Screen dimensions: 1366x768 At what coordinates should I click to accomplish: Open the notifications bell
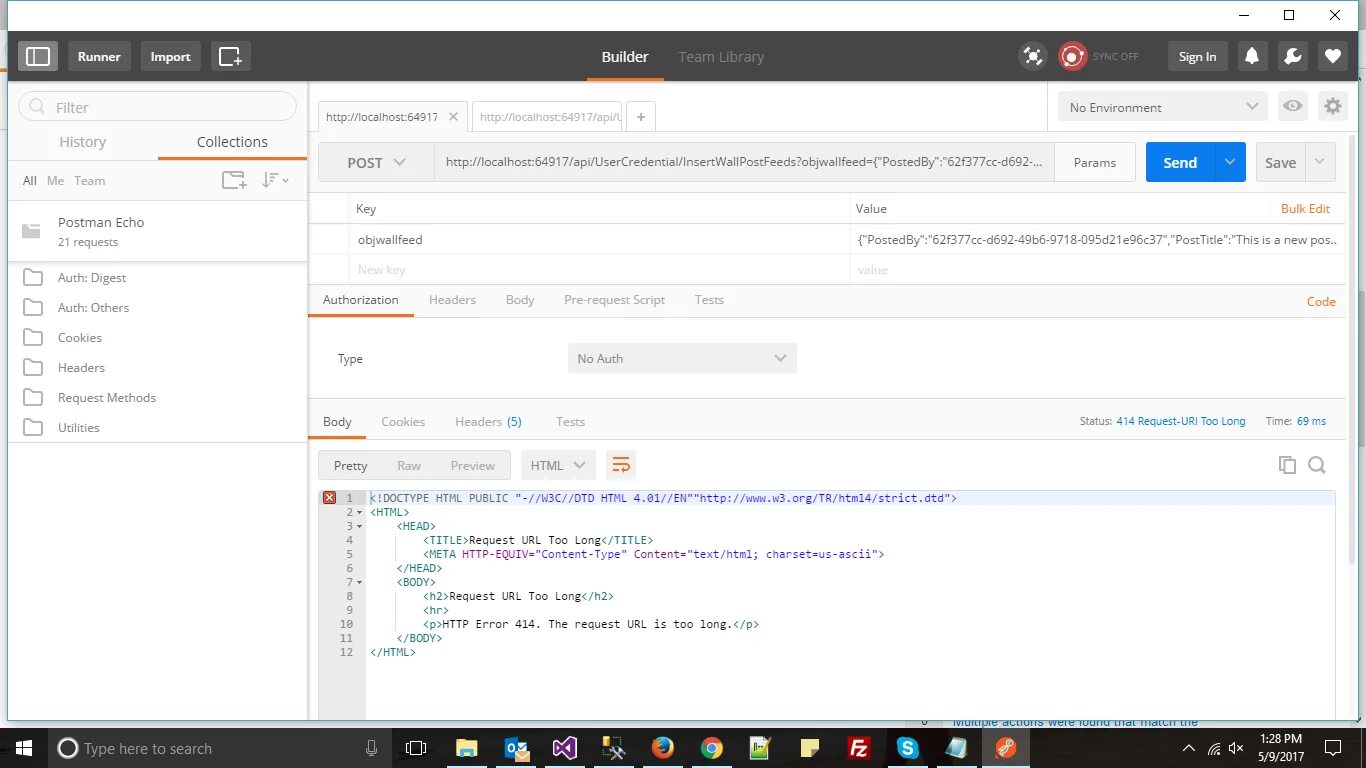pyautogui.click(x=1251, y=56)
